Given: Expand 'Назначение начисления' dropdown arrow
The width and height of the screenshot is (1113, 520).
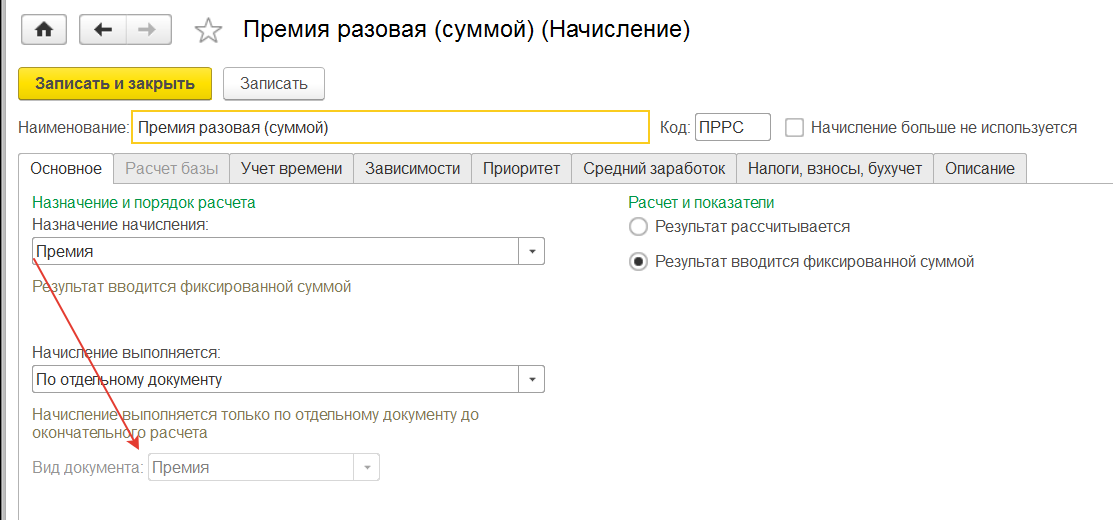Looking at the screenshot, I should pos(531,251).
